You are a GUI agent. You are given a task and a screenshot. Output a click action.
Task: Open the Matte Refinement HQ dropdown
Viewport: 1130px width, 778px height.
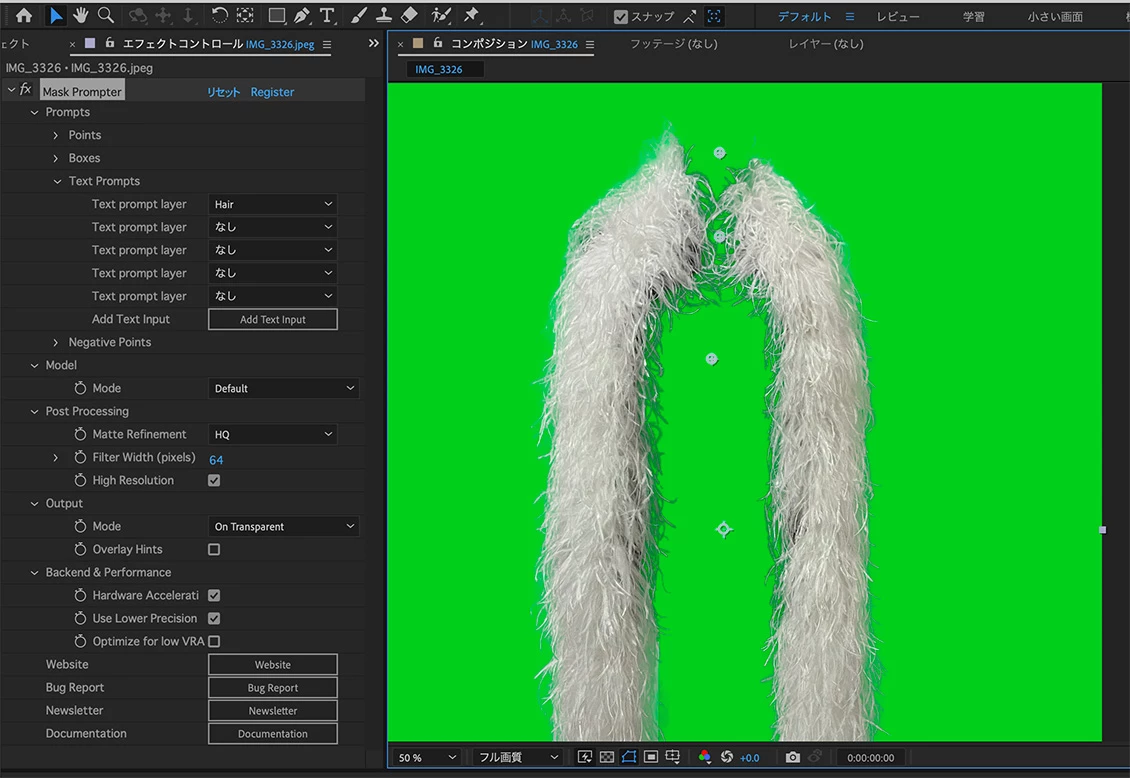273,435
